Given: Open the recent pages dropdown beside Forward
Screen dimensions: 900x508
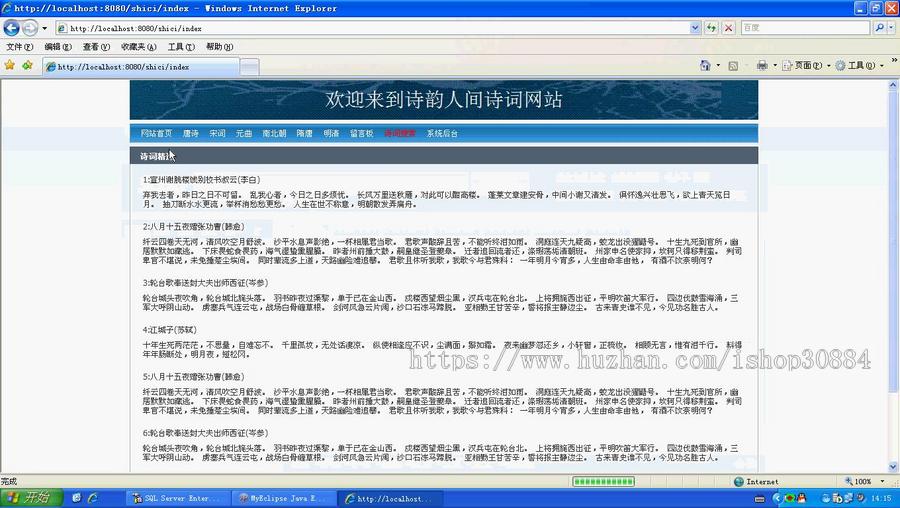Looking at the screenshot, I should [x=44, y=28].
